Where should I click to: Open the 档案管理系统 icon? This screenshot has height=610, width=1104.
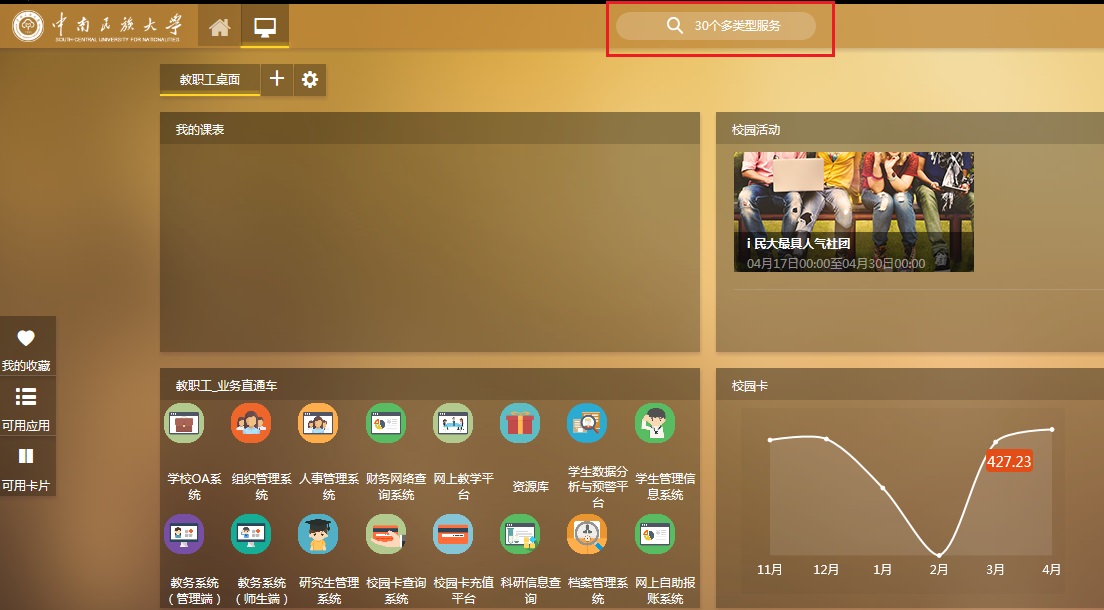pos(587,535)
